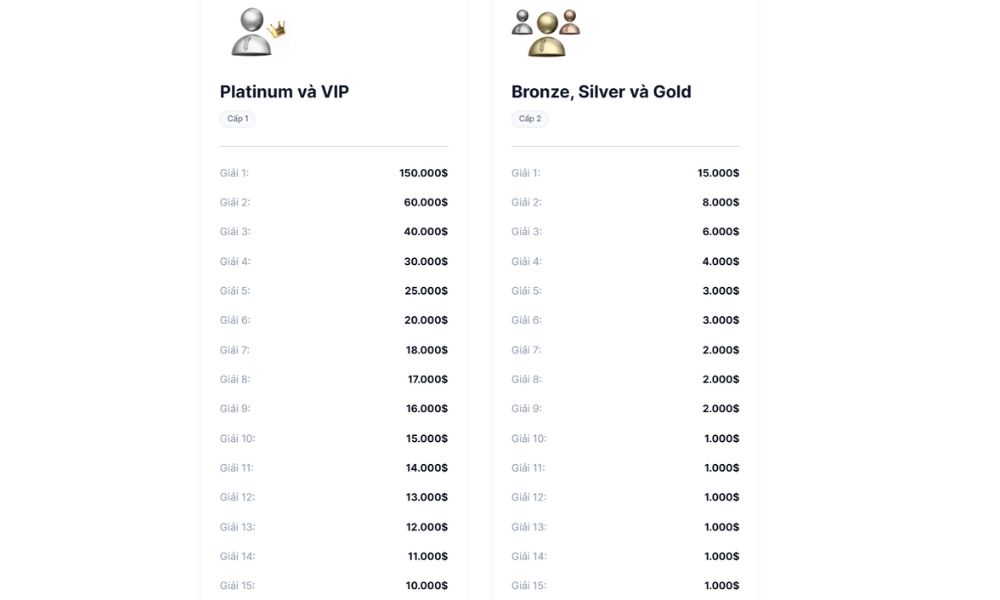Click the Cấp 1 badge
Image resolution: width=1000 pixels, height=600 pixels.
(x=238, y=119)
